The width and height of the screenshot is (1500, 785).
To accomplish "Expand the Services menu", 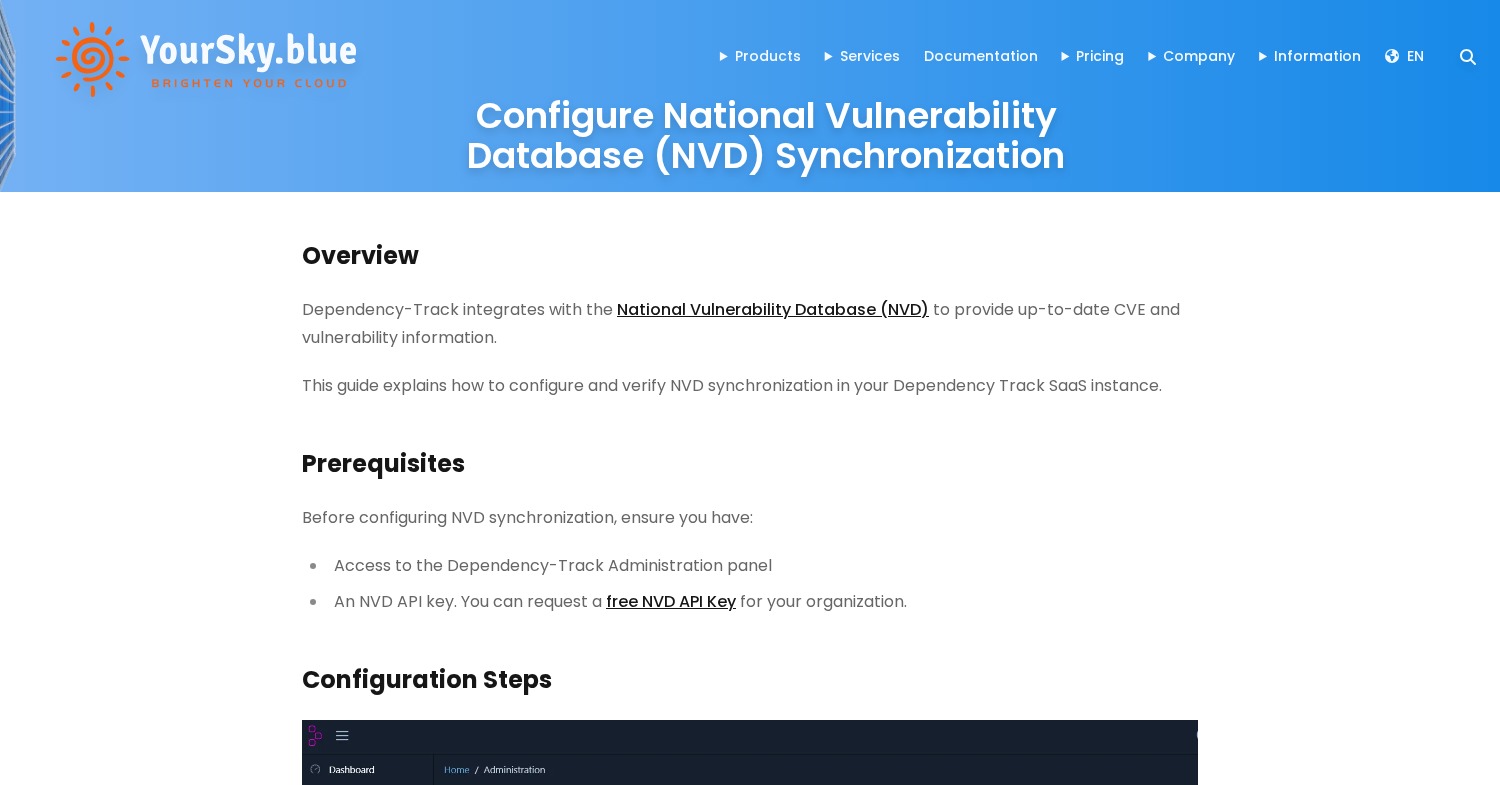I will 862,56.
